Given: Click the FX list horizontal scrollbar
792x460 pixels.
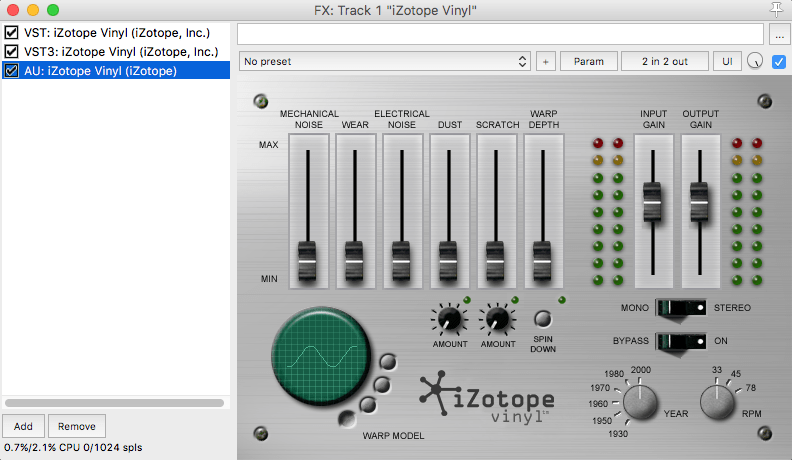Looking at the screenshot, I should [115, 403].
